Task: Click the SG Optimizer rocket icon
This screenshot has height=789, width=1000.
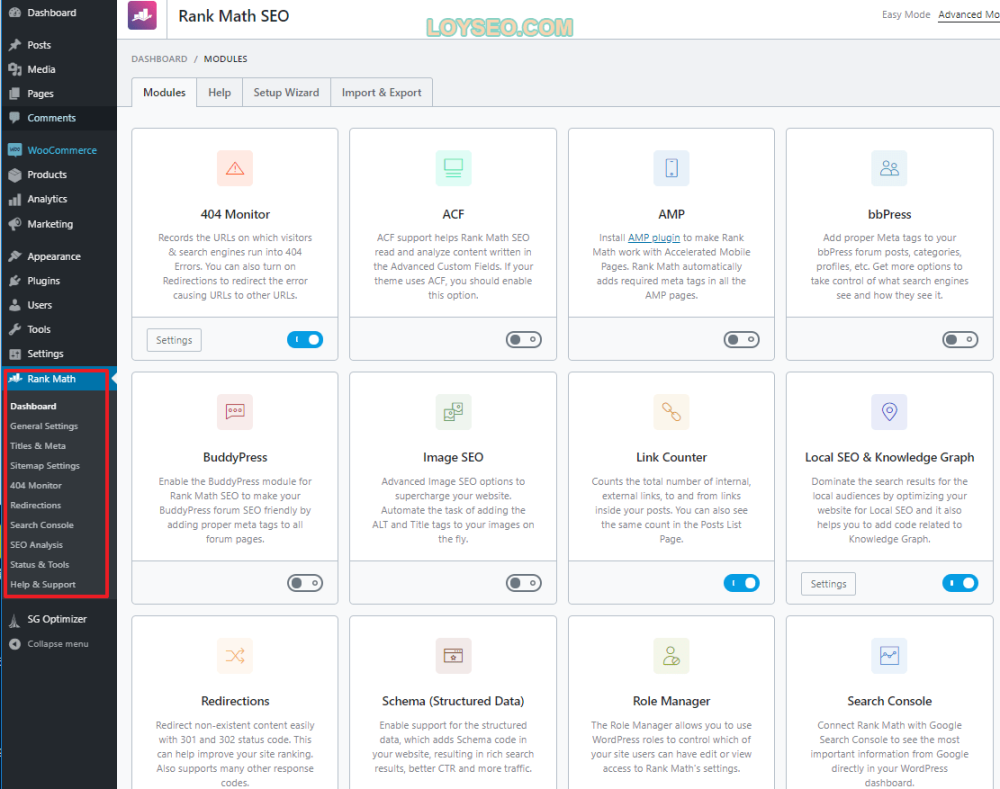Action: 15,620
